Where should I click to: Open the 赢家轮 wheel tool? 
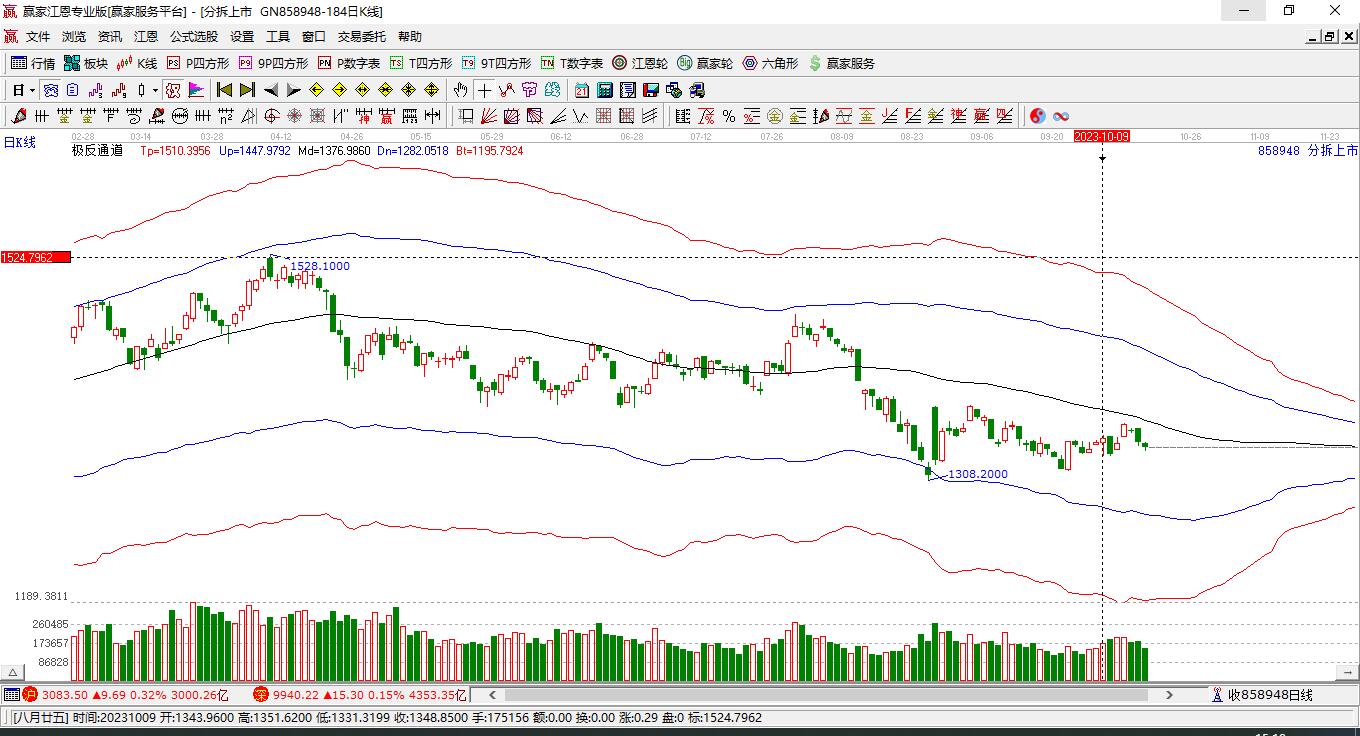(705, 63)
